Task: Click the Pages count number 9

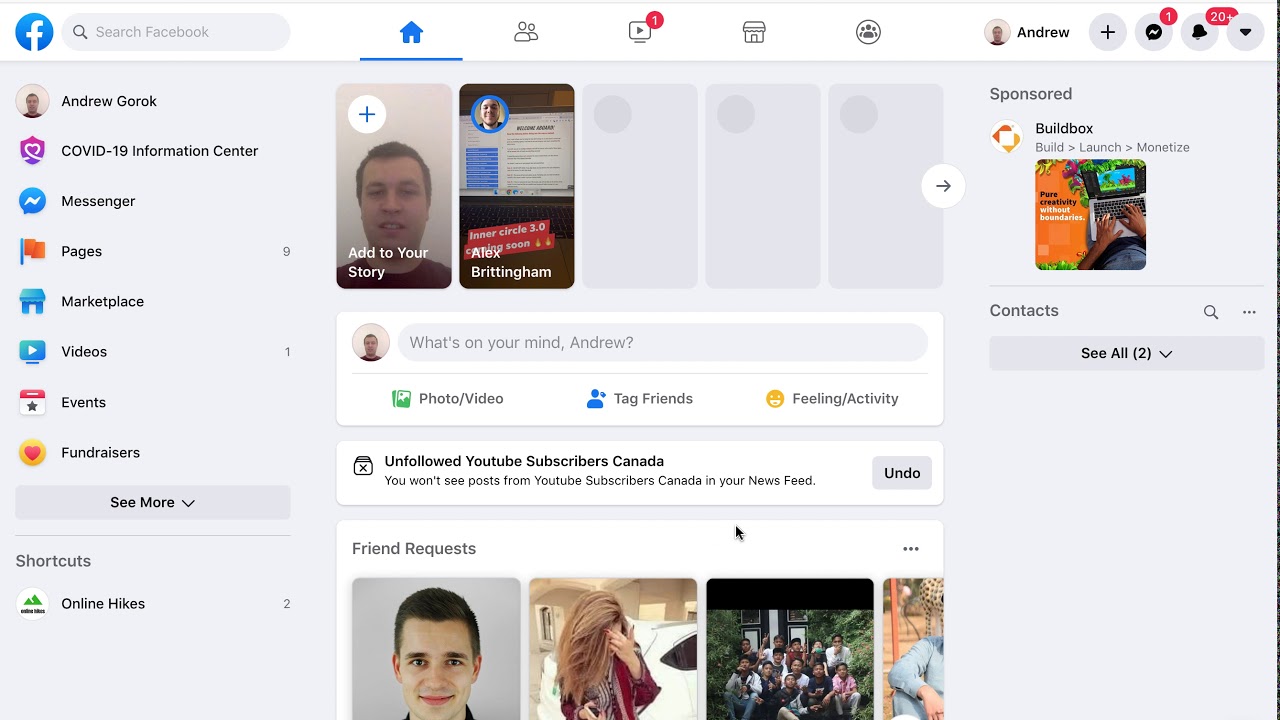Action: point(286,252)
